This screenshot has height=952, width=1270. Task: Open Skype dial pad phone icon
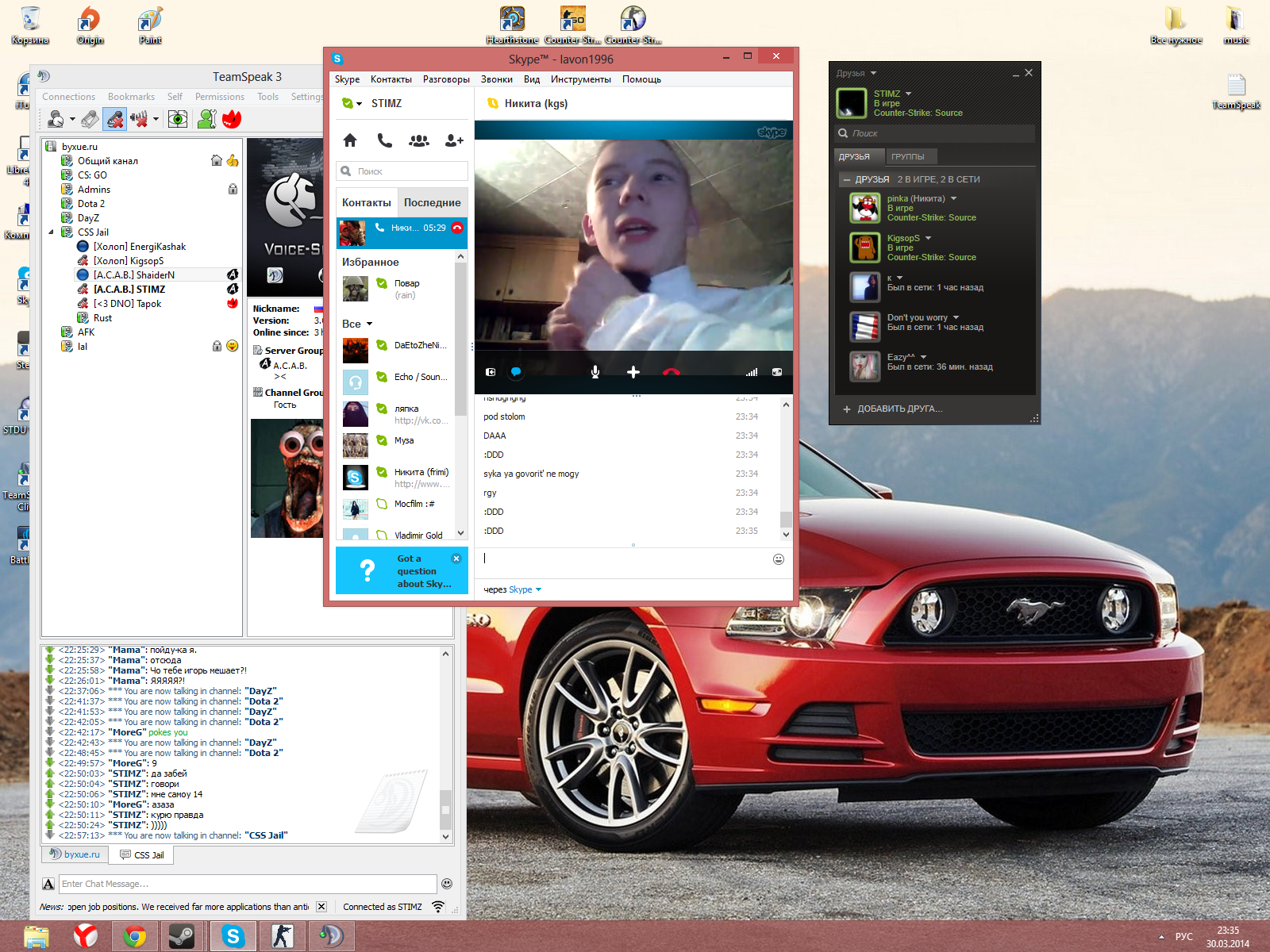click(x=385, y=140)
